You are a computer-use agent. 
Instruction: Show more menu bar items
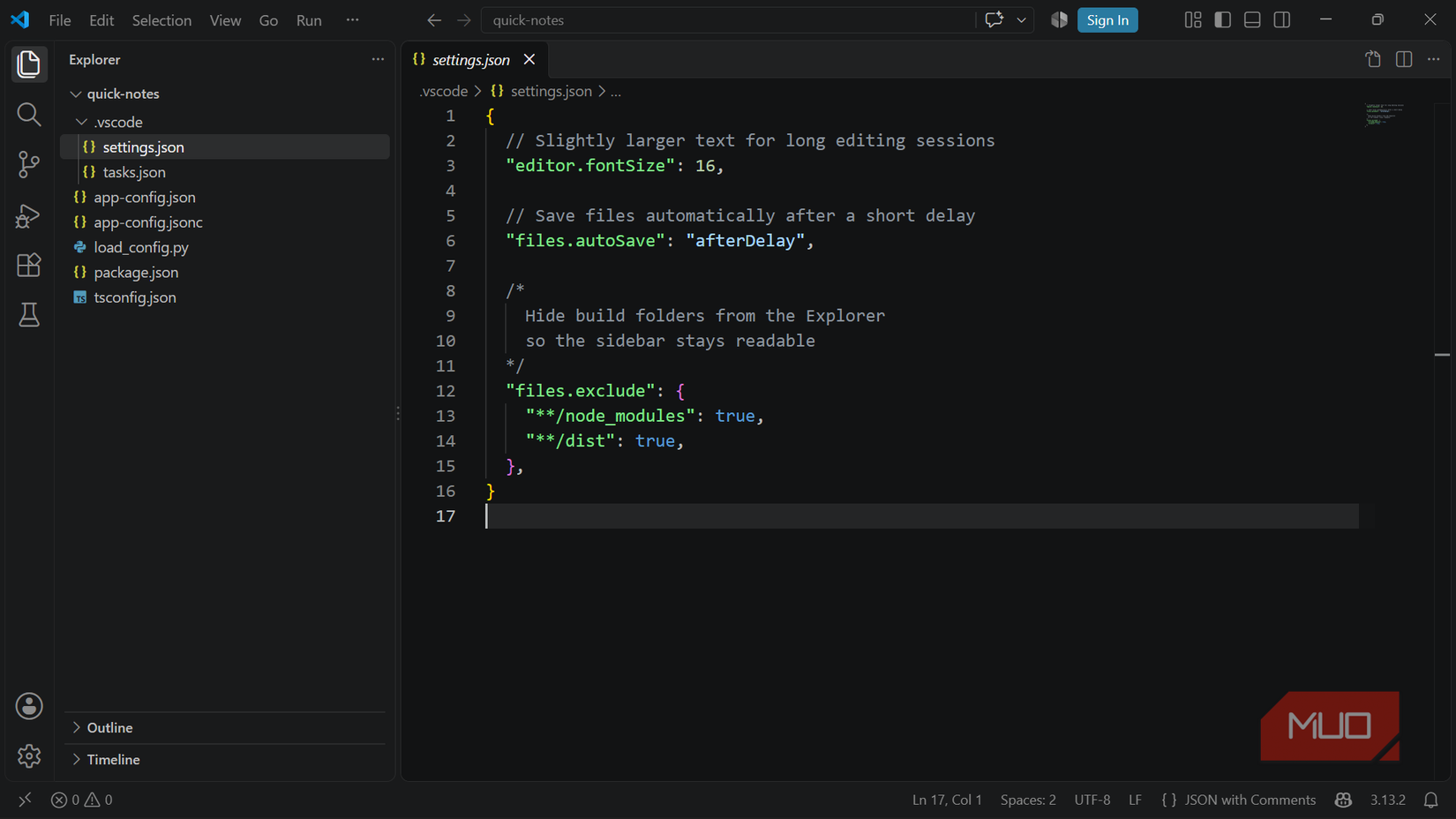(353, 20)
